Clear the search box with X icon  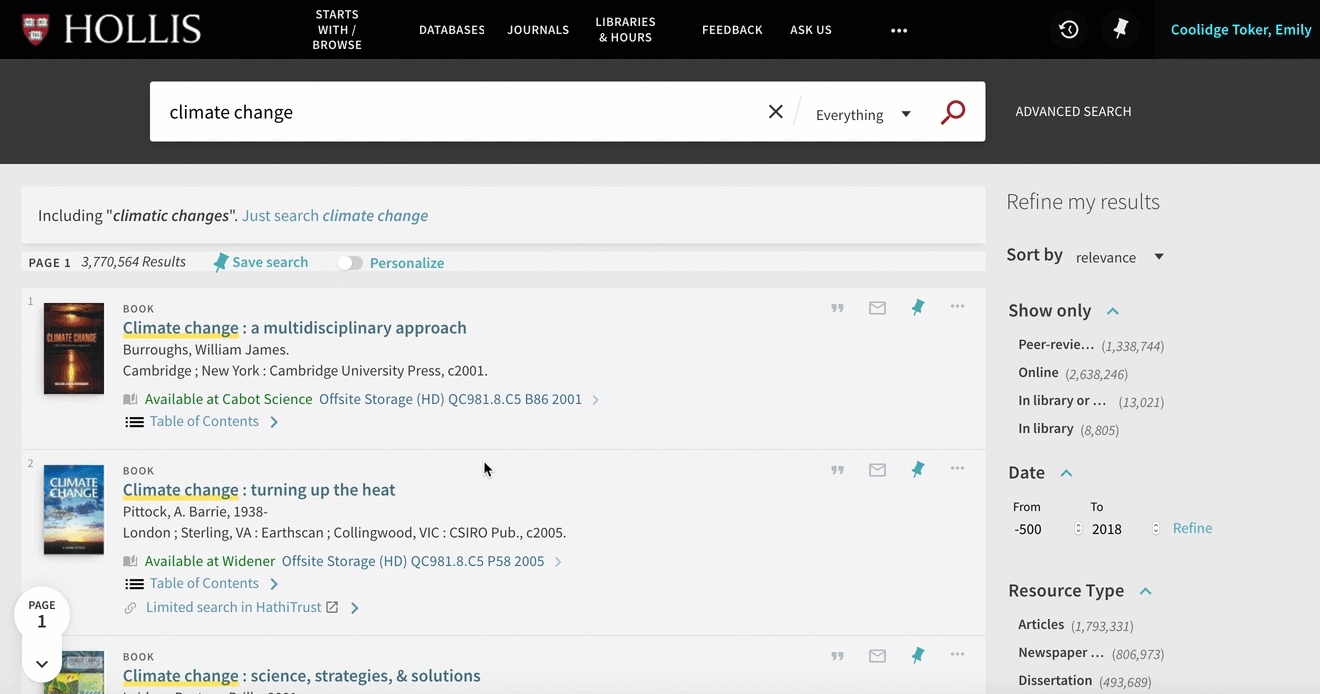click(x=775, y=112)
